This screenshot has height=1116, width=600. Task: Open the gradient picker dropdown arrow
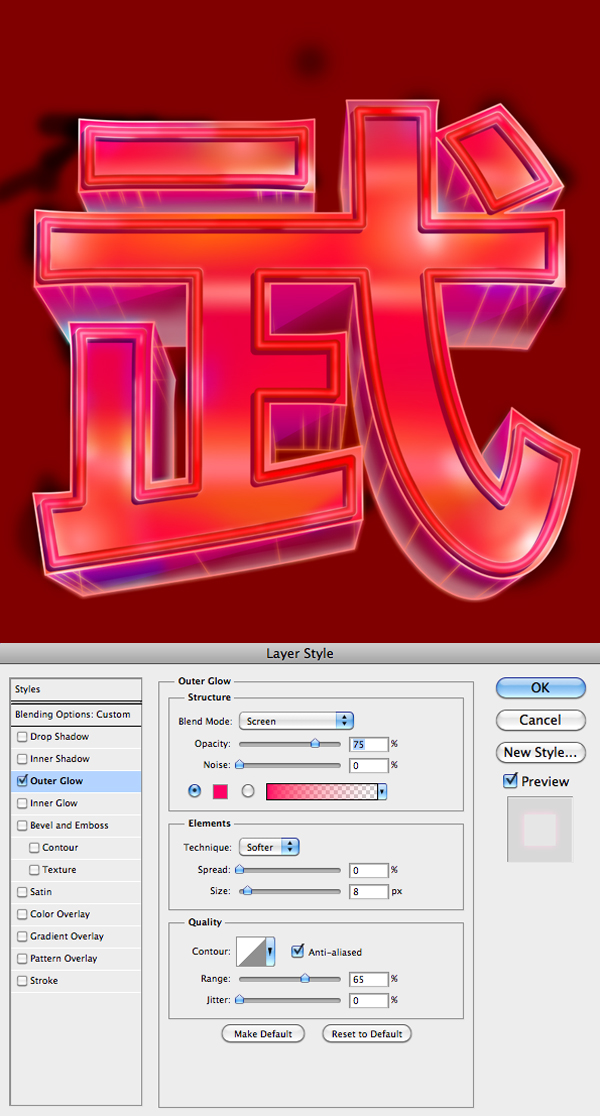coord(383,791)
